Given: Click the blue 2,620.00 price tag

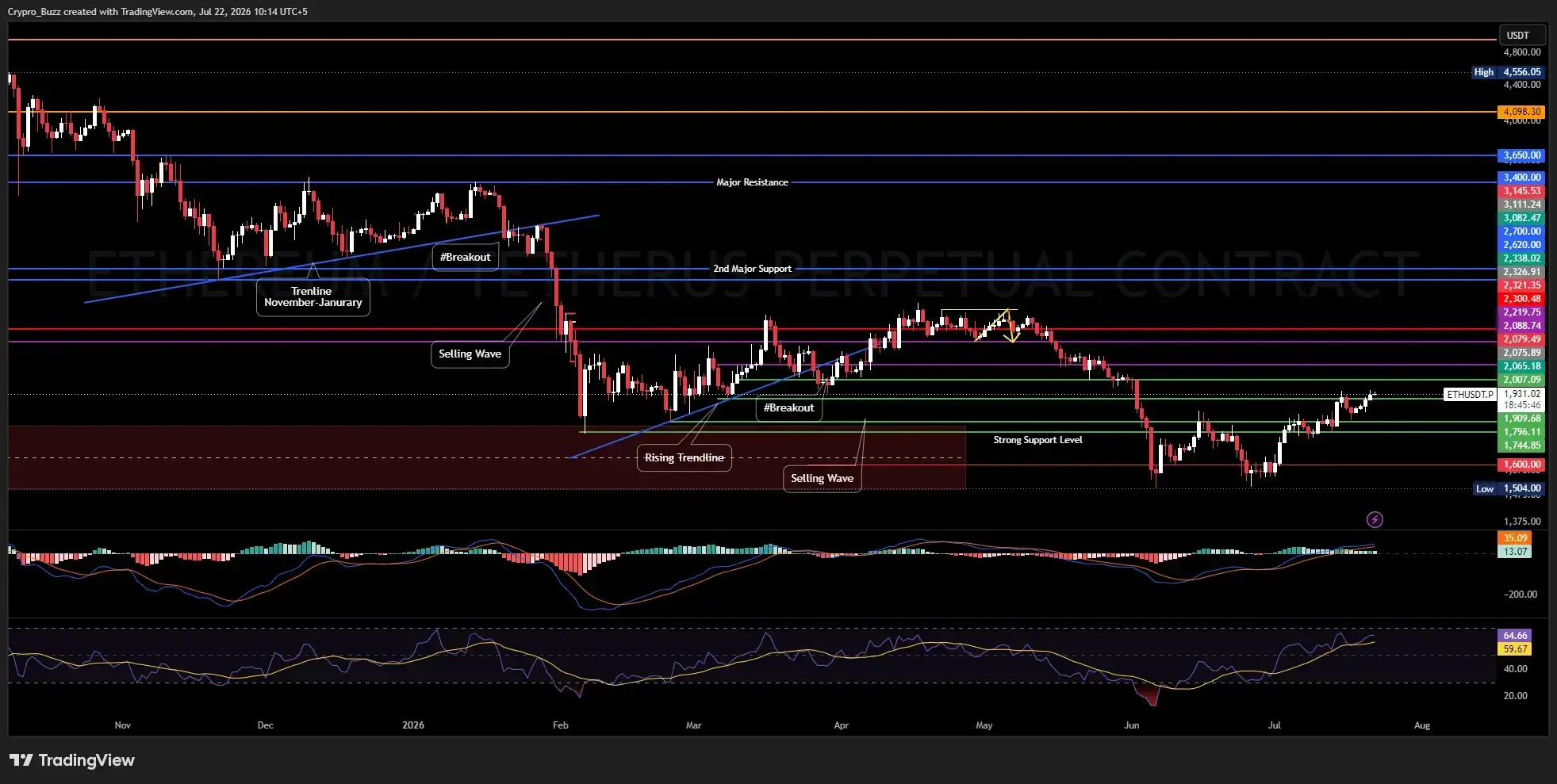Looking at the screenshot, I should 1521,245.
